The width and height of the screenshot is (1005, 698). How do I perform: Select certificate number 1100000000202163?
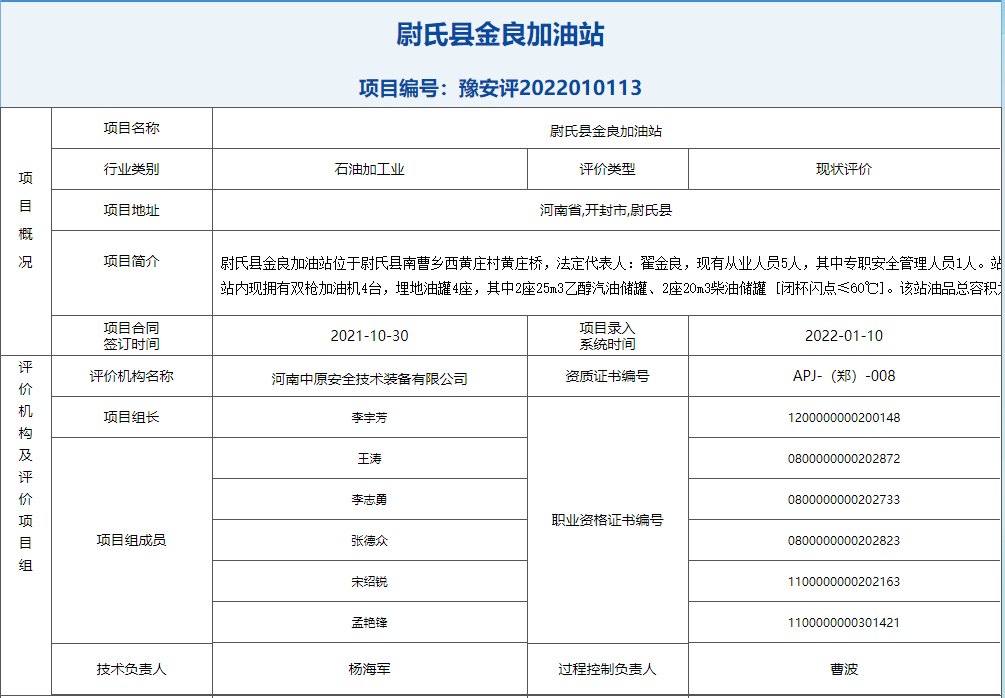(843, 582)
